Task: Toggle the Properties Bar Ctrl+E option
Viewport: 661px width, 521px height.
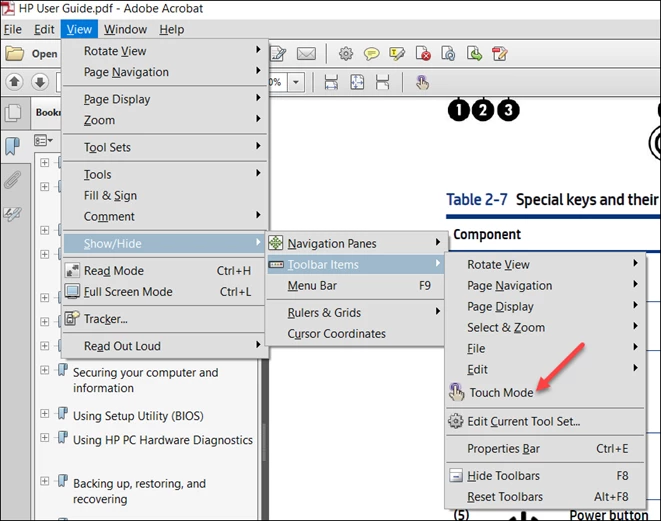Action: [x=545, y=448]
